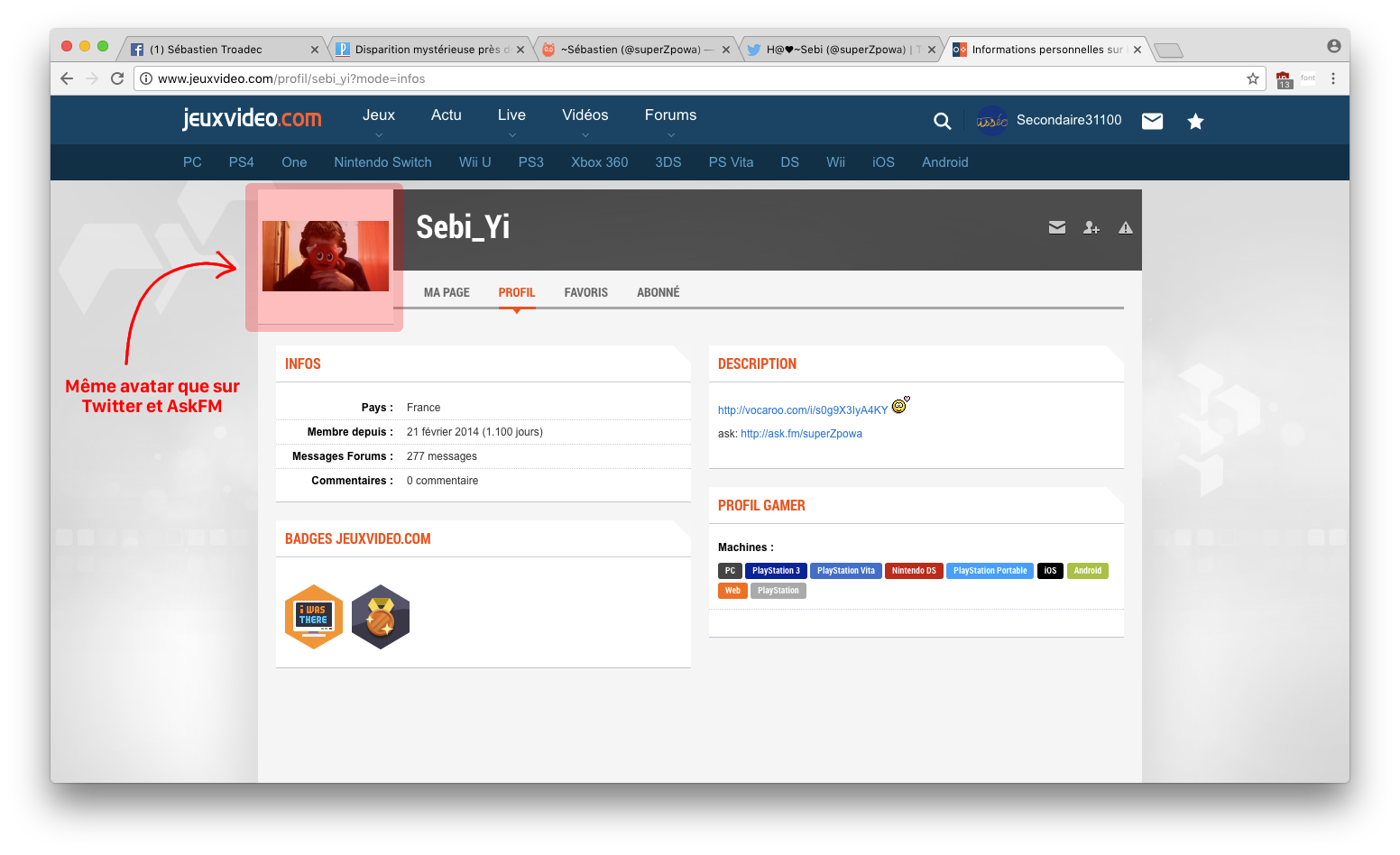This screenshot has height=855, width=1400.
Task: Go to Wii U section
Action: pyautogui.click(x=475, y=162)
